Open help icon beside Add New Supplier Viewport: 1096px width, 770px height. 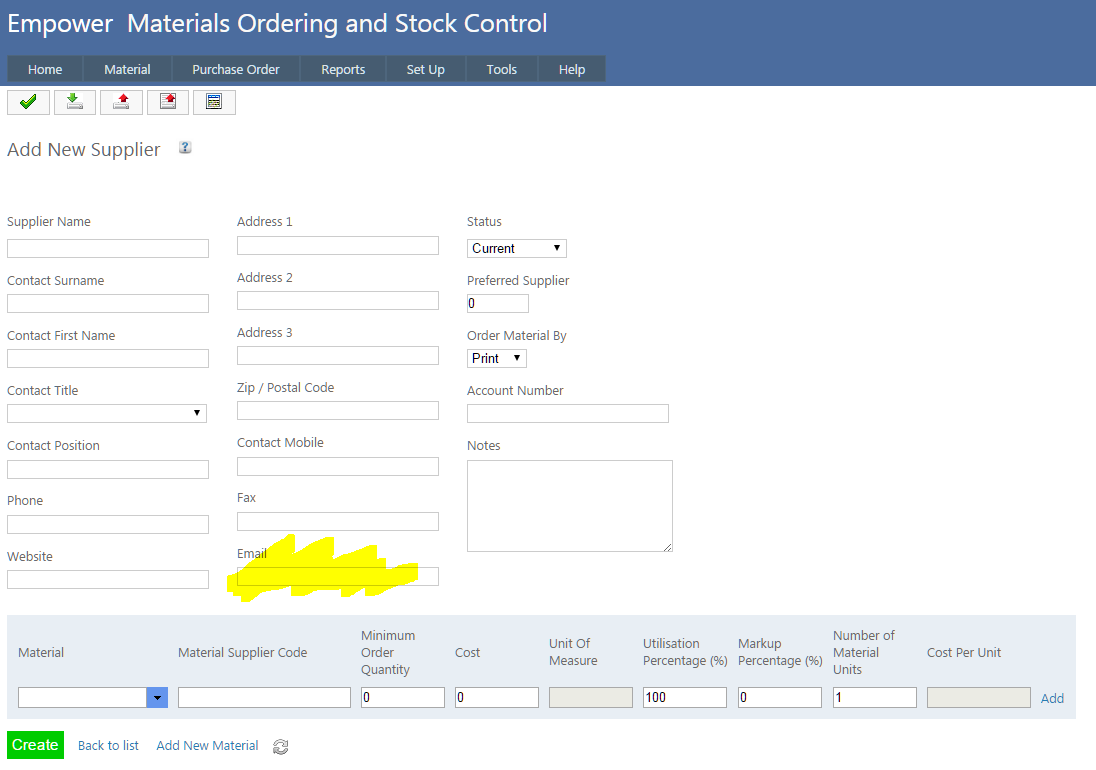tap(185, 148)
